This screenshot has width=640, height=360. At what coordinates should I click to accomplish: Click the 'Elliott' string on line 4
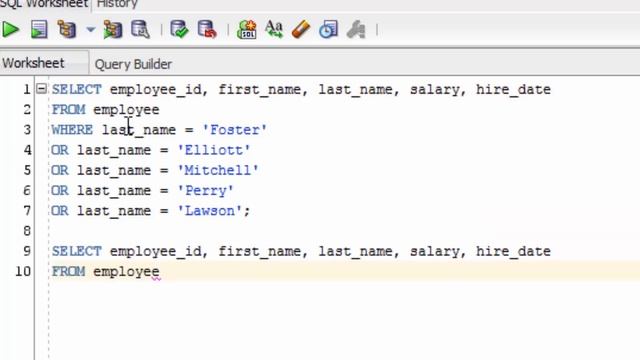point(214,150)
